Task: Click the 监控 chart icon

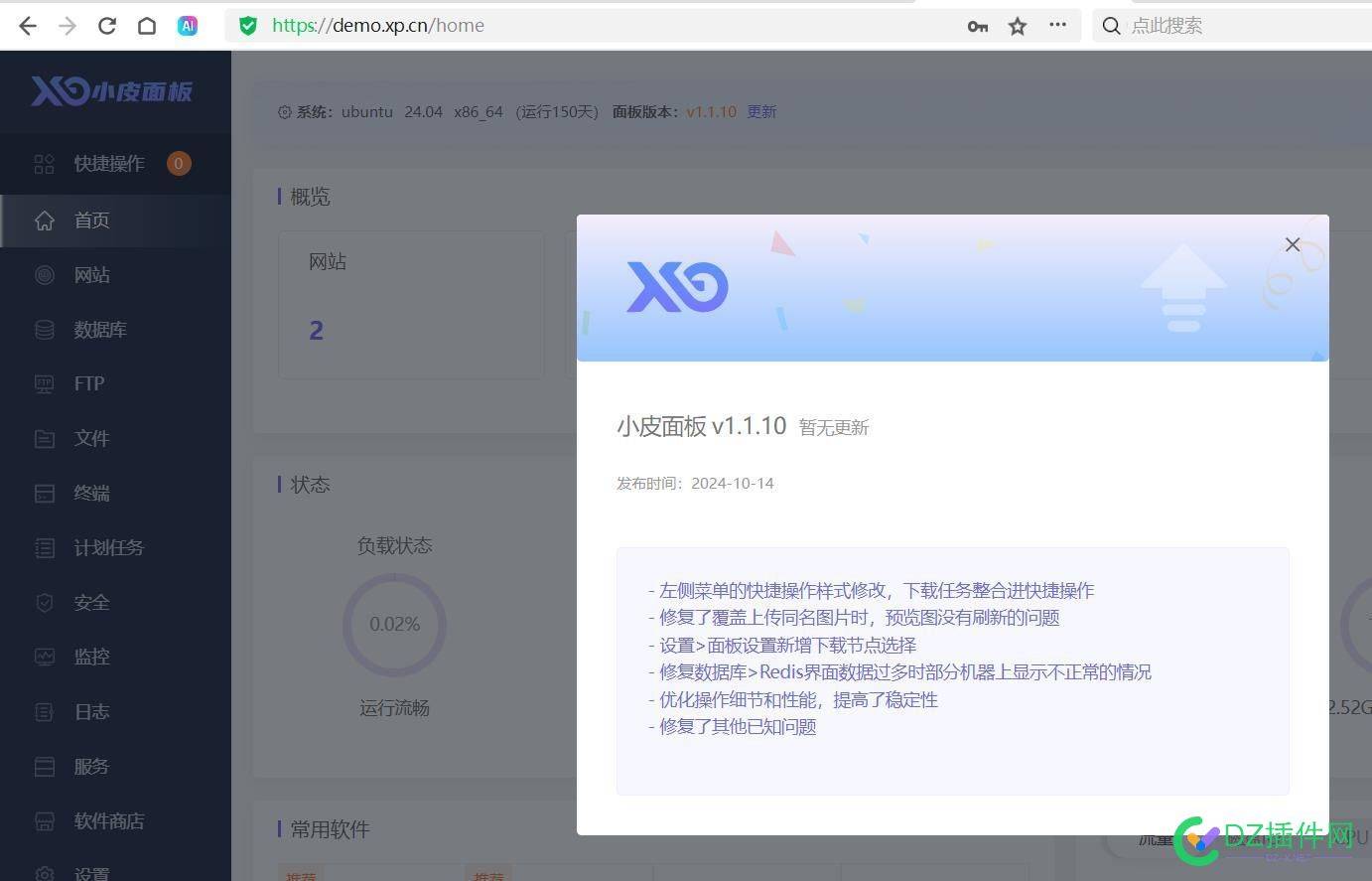Action: (45, 657)
